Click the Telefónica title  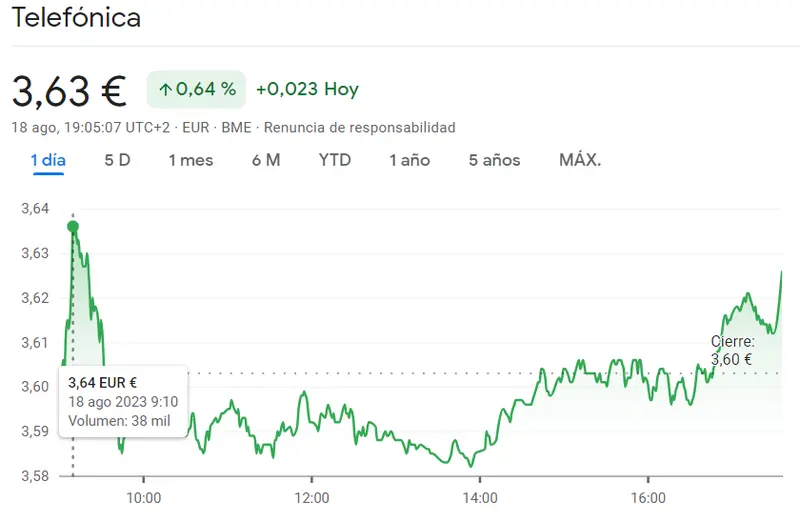coord(76,17)
